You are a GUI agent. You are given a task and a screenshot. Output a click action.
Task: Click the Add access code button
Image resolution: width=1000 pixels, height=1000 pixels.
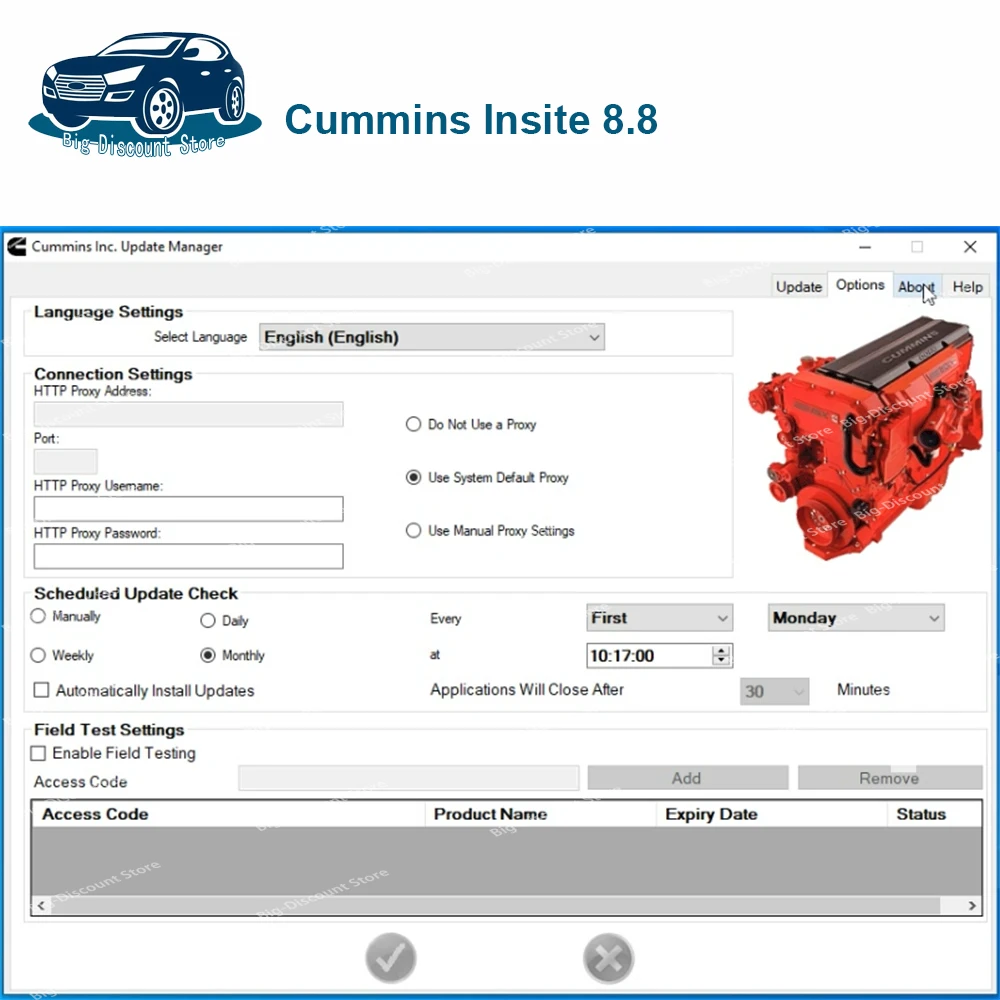pyautogui.click(x=688, y=777)
